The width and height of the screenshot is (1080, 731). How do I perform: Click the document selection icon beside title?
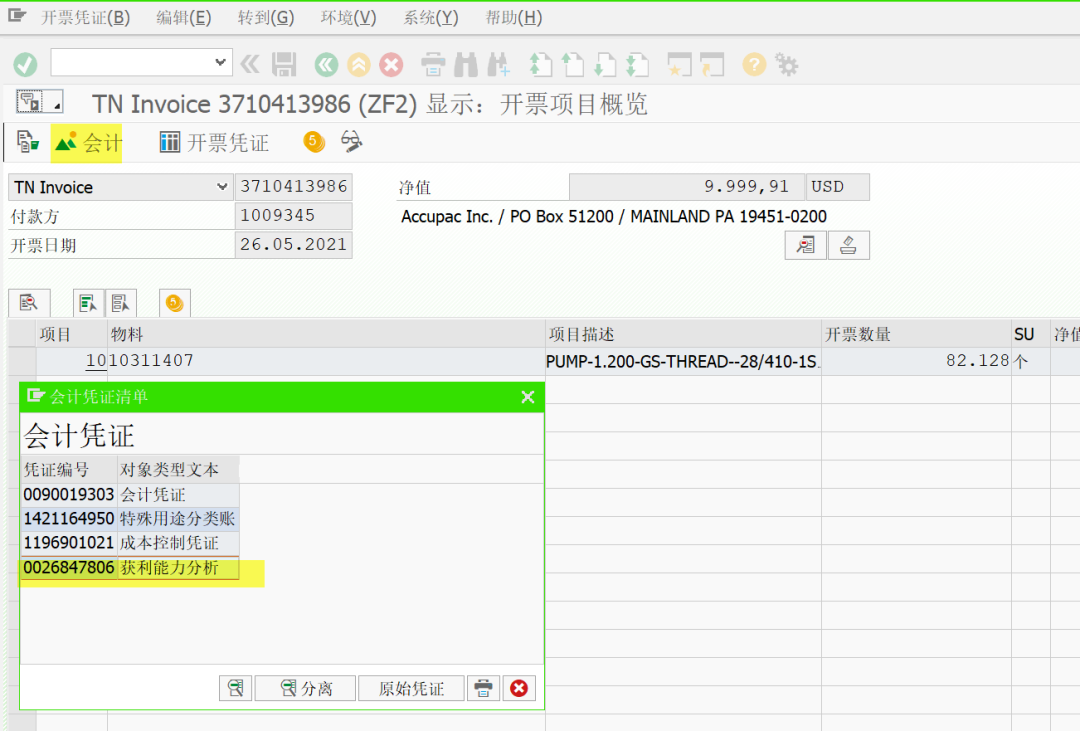pyautogui.click(x=39, y=103)
